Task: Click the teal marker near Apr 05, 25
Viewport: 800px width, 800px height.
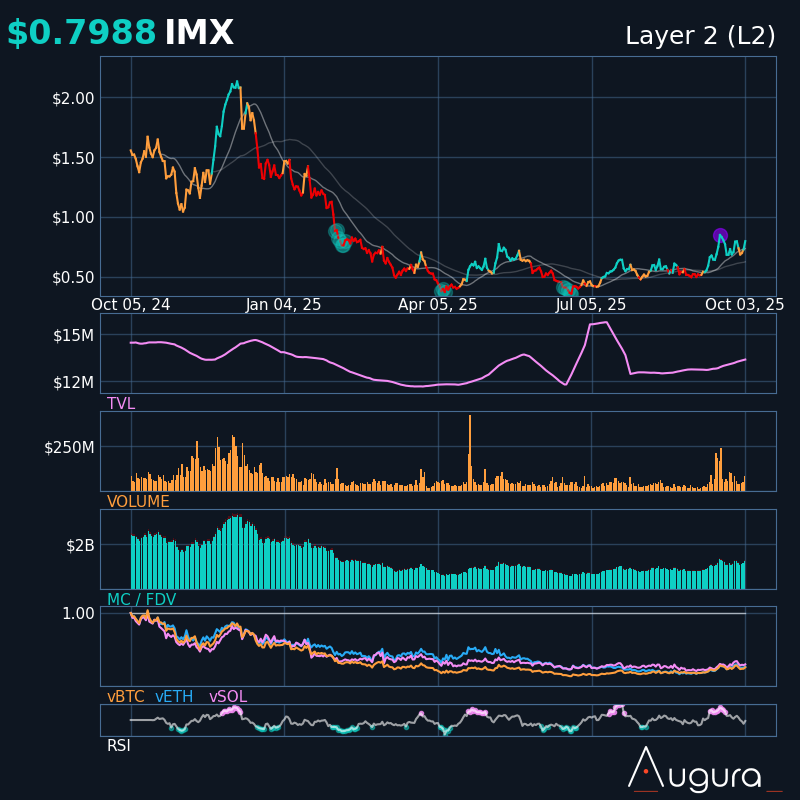Action: pyautogui.click(x=443, y=290)
